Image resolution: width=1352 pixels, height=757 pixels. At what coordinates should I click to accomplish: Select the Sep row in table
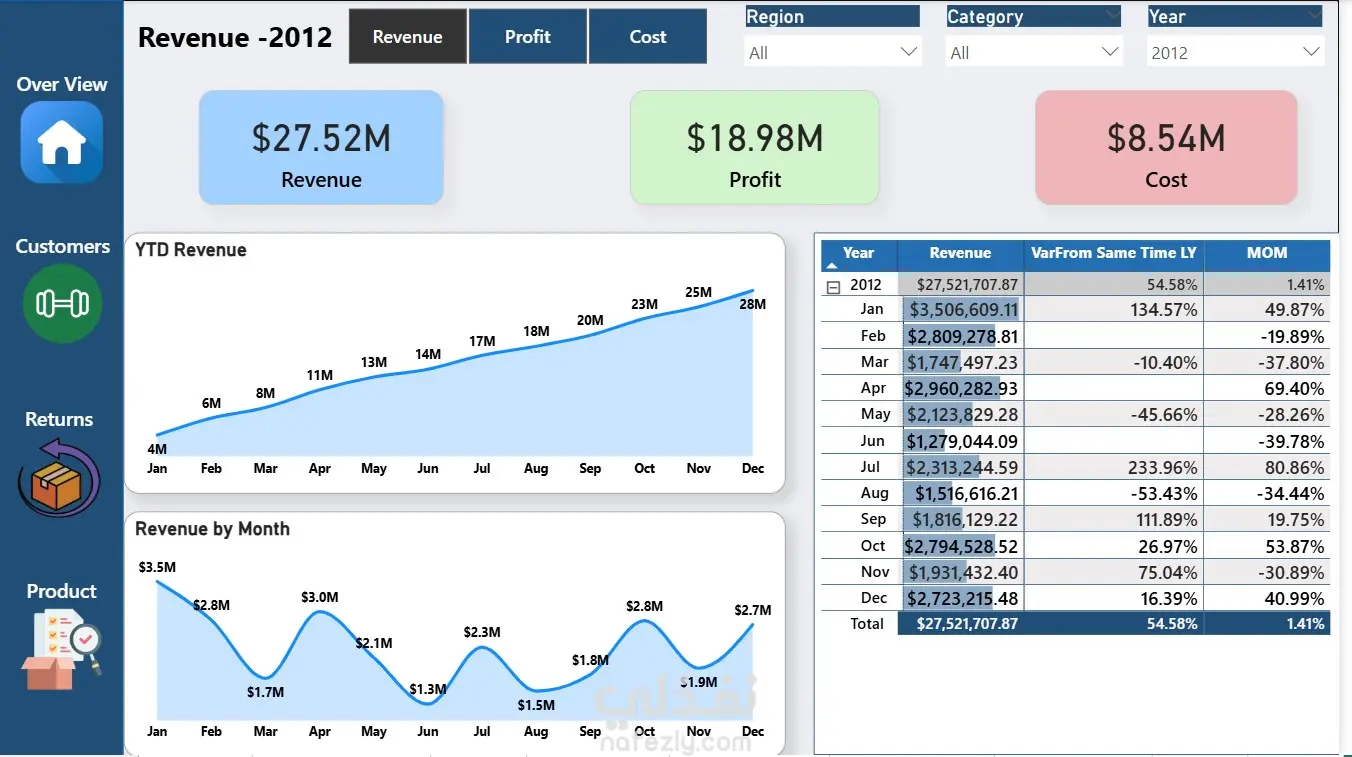tap(1076, 519)
